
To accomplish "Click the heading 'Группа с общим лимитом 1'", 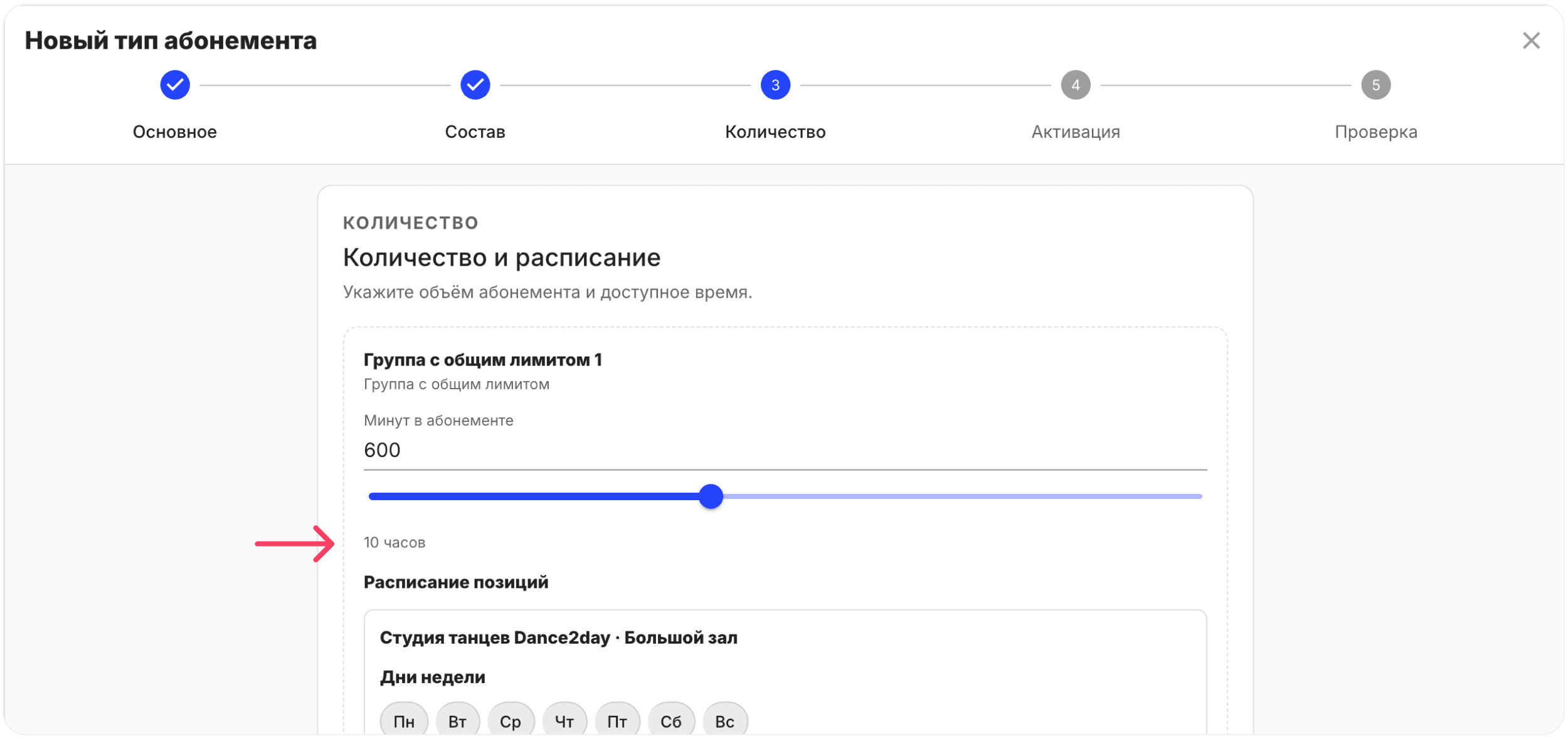I will coord(483,360).
